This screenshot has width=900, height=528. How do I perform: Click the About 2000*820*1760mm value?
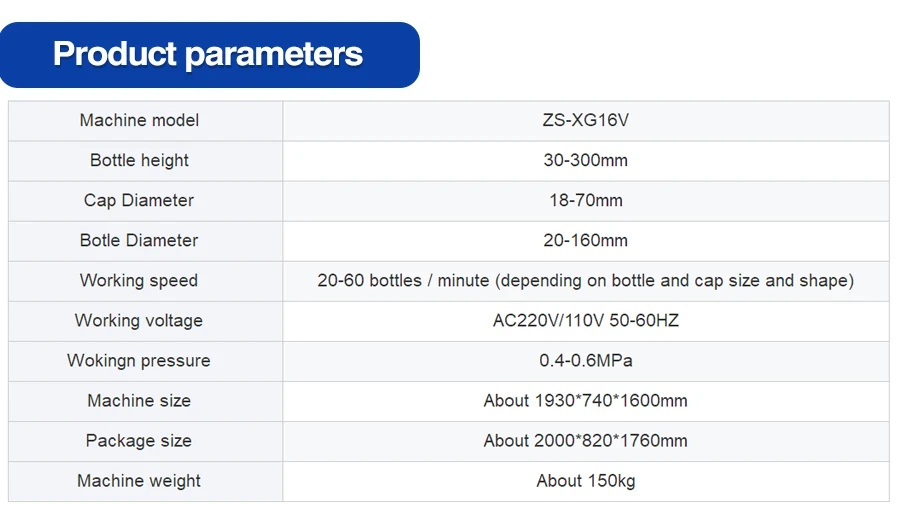tap(585, 441)
